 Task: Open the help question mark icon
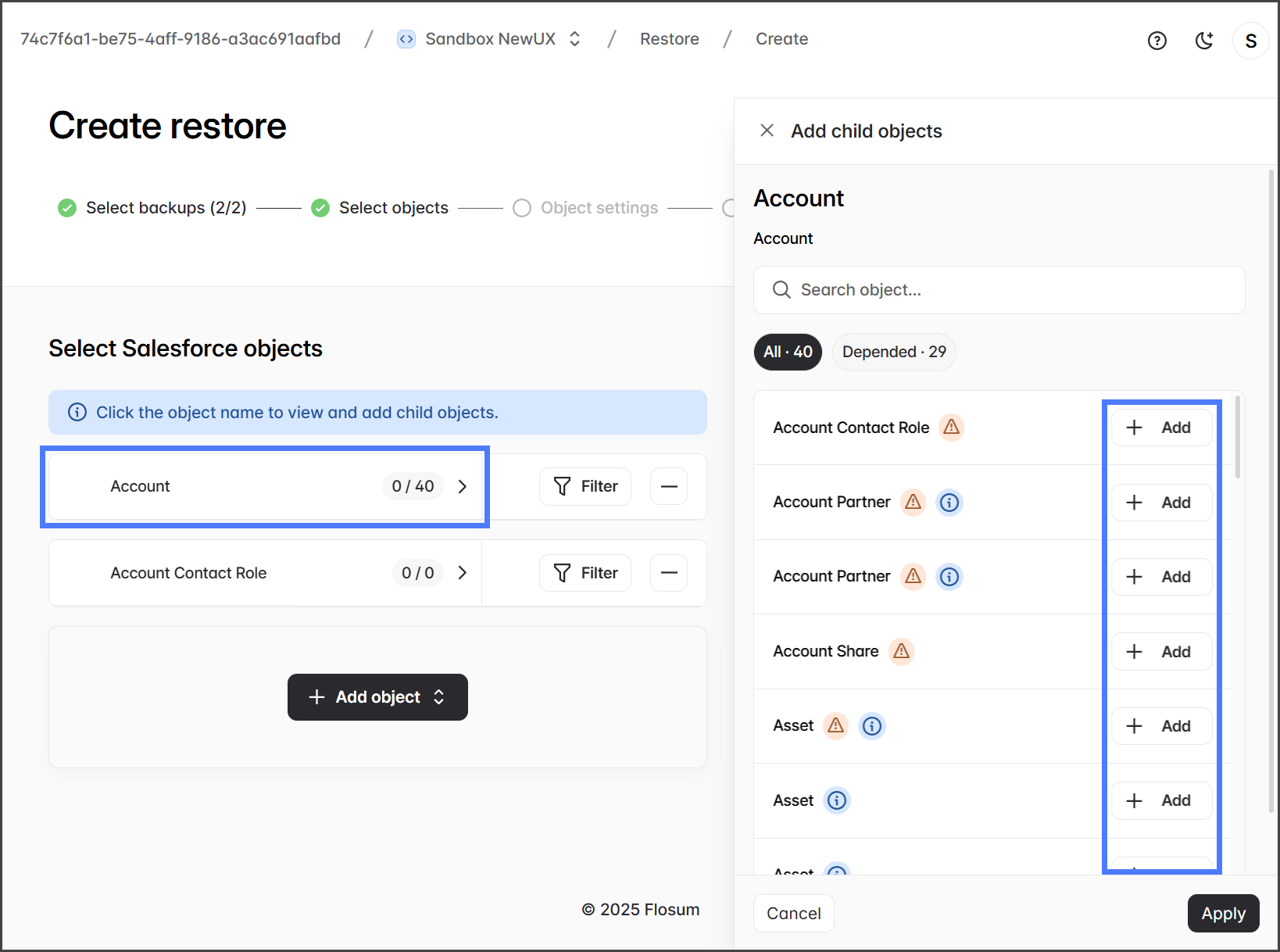pos(1157,41)
